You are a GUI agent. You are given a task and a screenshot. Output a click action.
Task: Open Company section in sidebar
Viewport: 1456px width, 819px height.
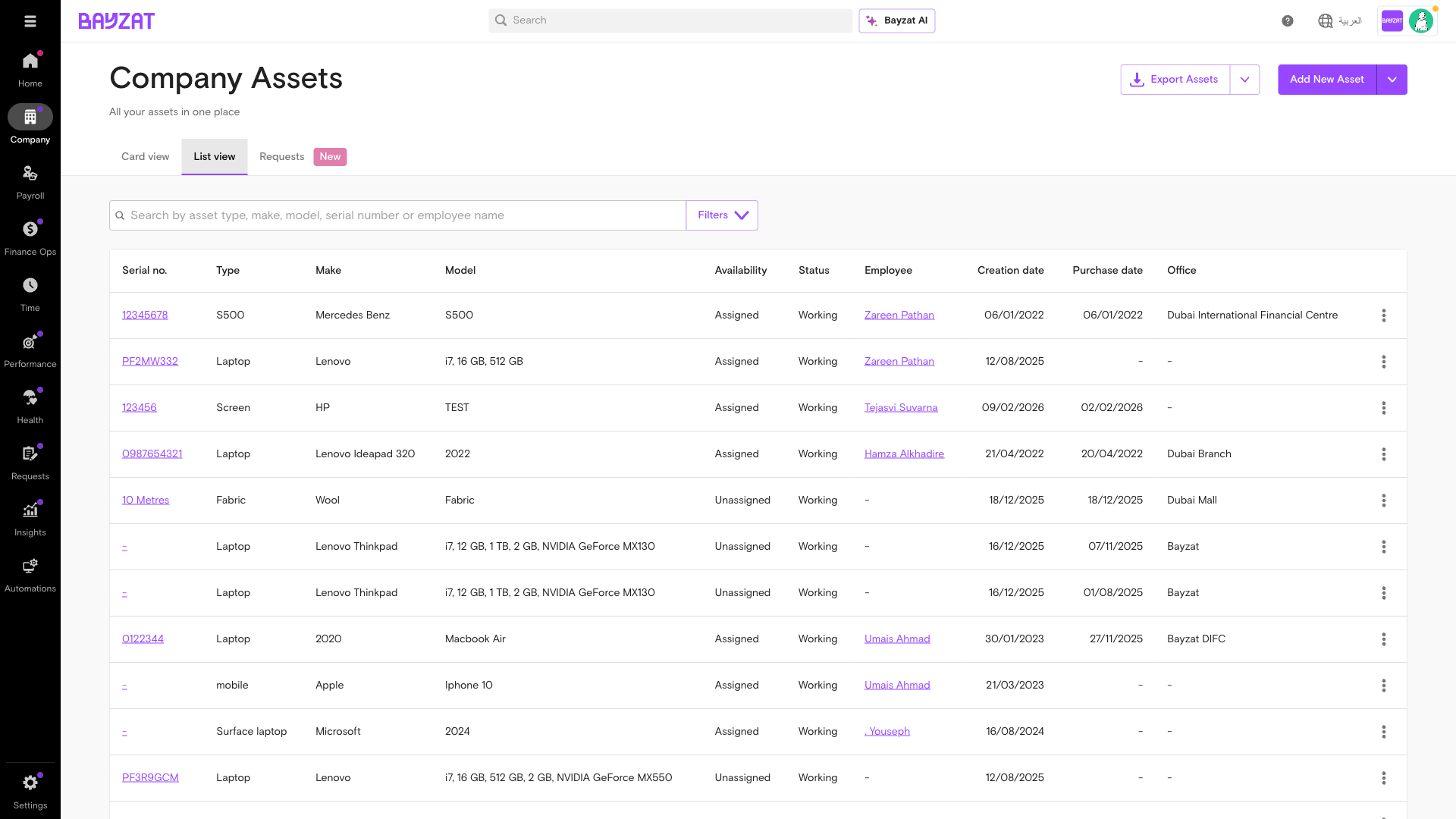click(30, 126)
